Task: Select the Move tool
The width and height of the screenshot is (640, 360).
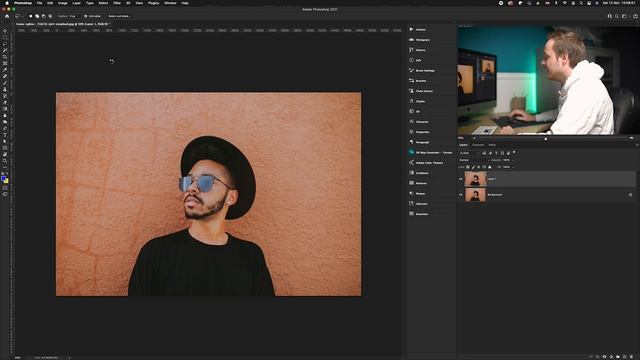Action: (x=5, y=31)
